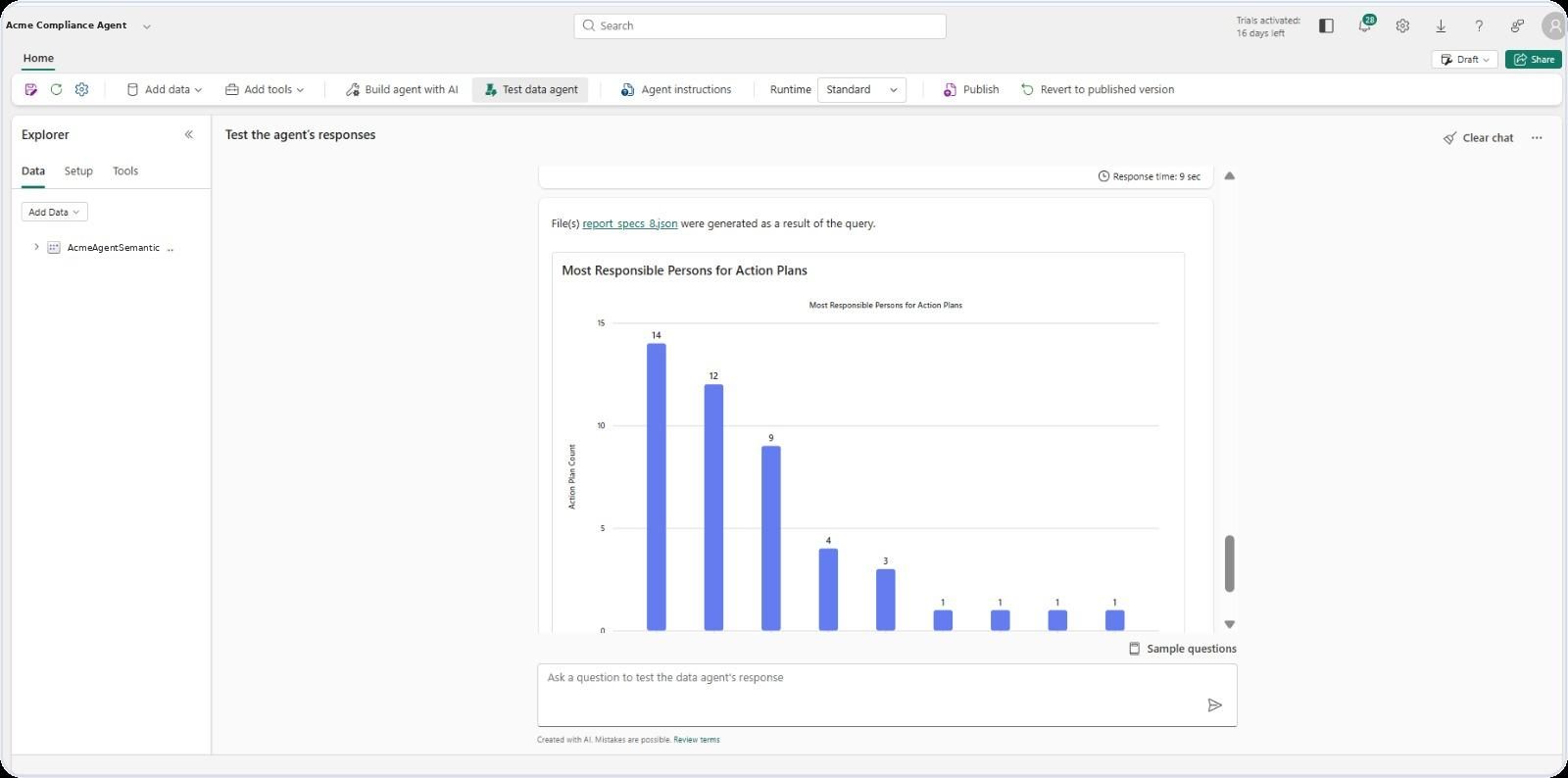Screen dimensions: 1568x778
Task: Click Publish button
Action: [x=971, y=89]
